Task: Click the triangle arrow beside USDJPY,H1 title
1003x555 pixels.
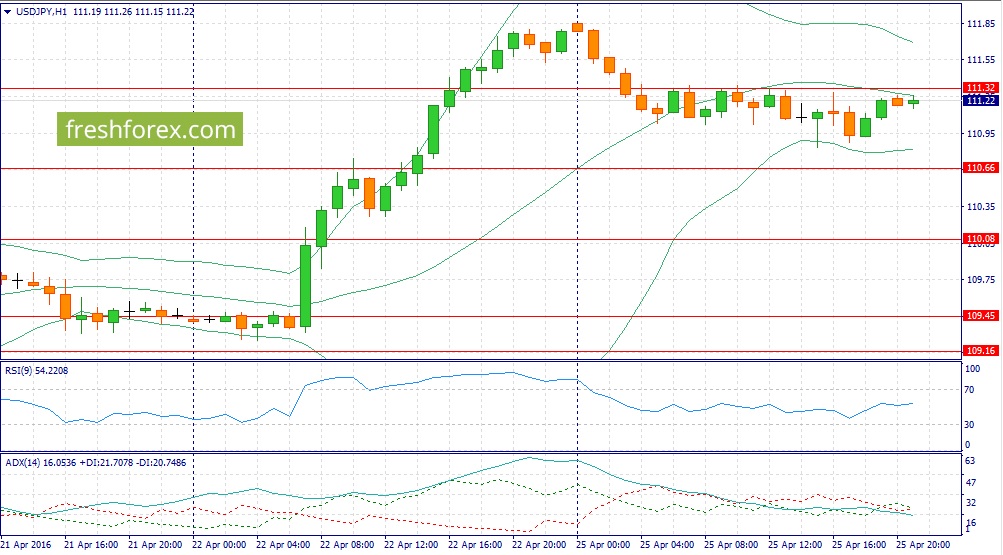Action: pyautogui.click(x=8, y=11)
